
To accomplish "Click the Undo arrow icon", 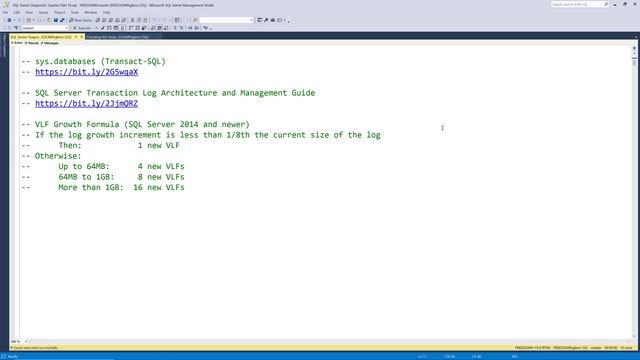I will click(x=154, y=20).
